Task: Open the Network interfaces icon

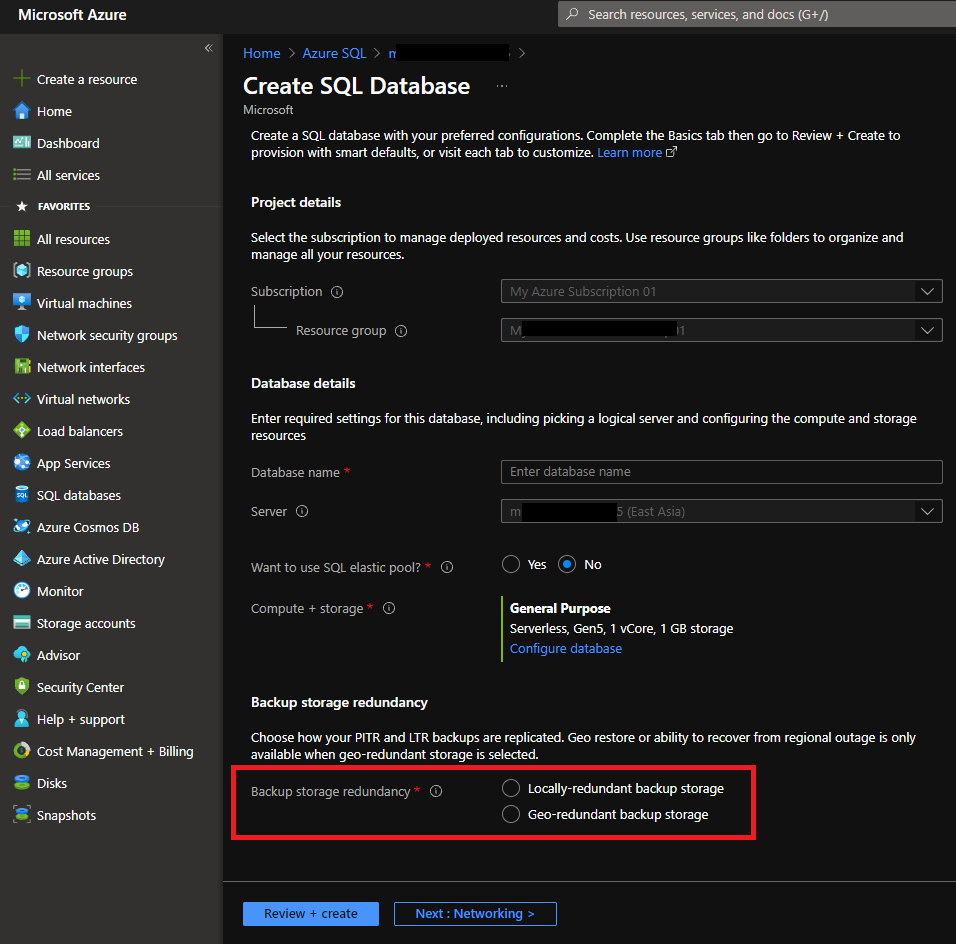Action: pyautogui.click(x=22, y=367)
